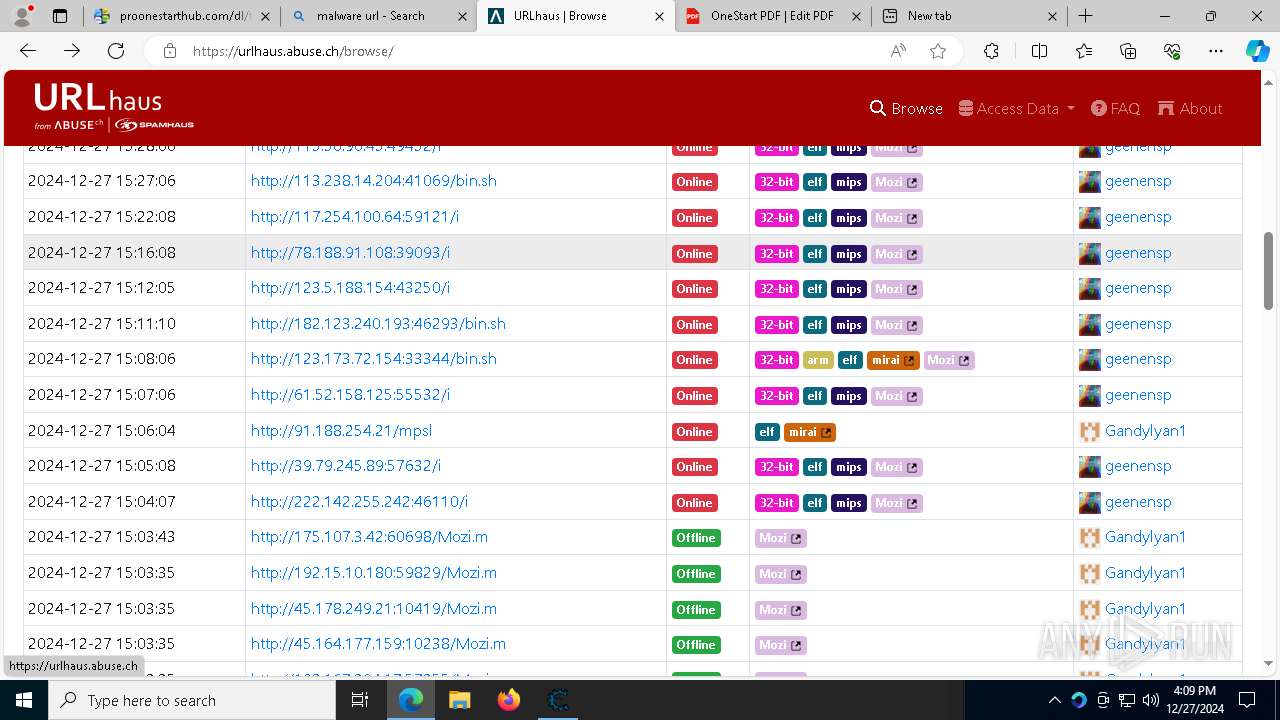Click the browser Back arrow
This screenshot has width=1280, height=720.
coord(28,51)
